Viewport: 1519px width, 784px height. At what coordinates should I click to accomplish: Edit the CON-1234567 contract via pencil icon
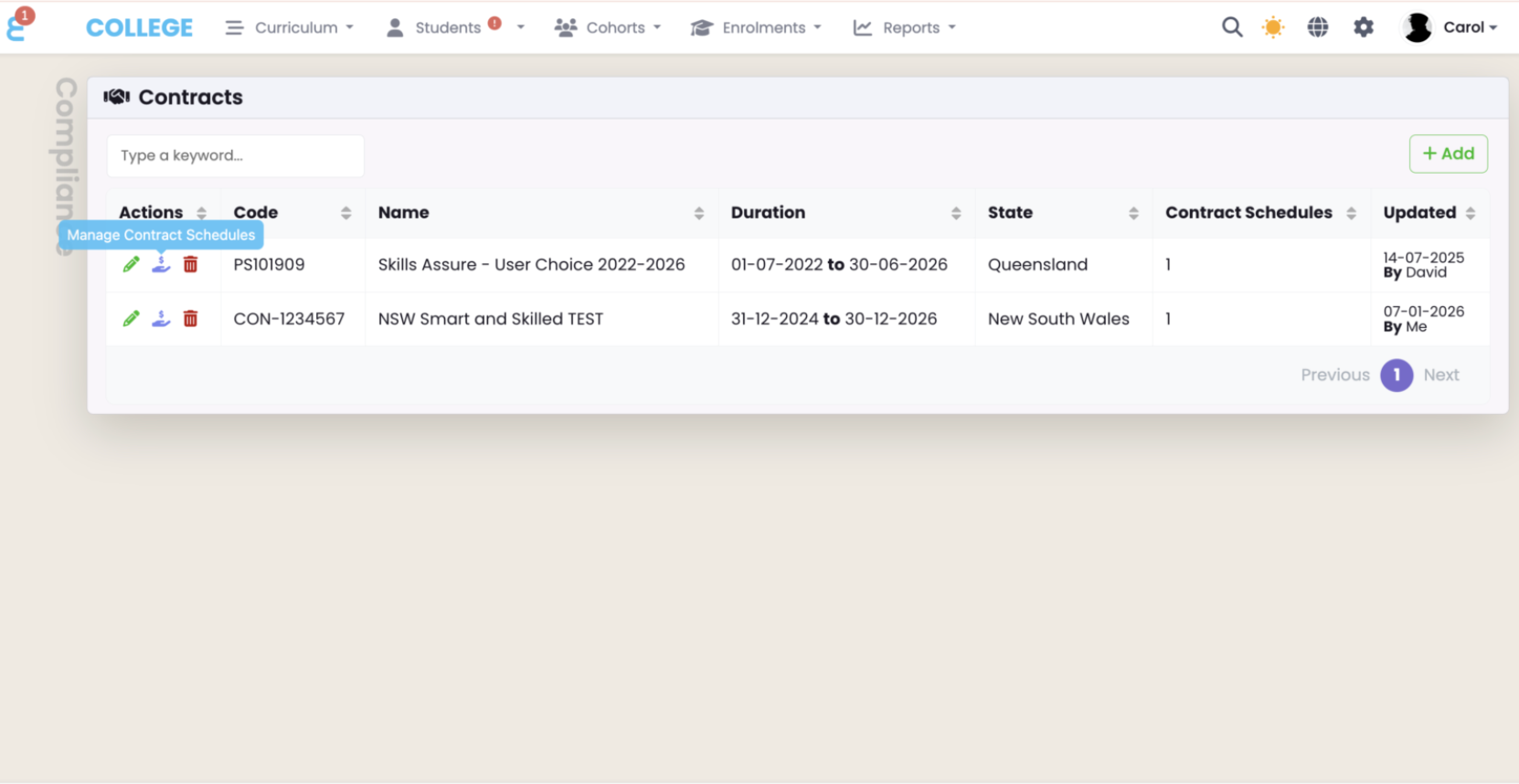[x=132, y=319]
